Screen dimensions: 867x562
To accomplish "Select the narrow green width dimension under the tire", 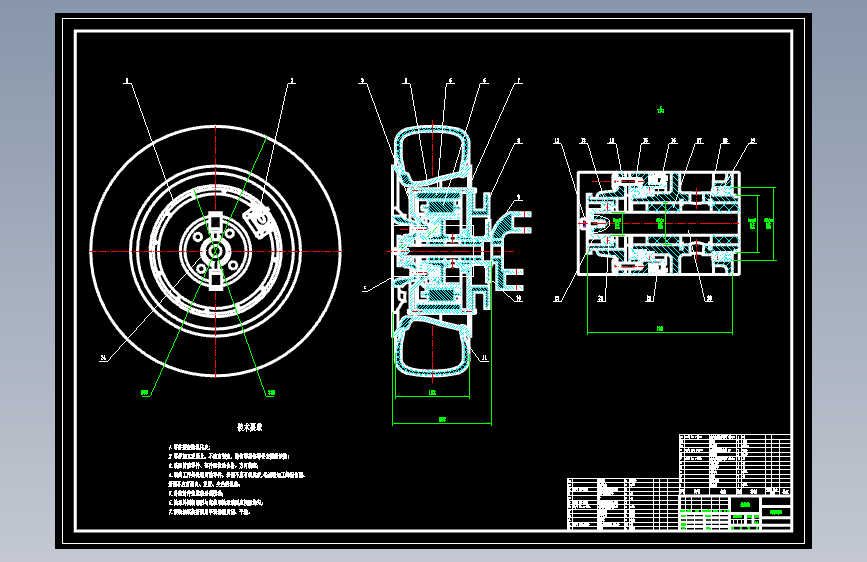I will [x=432, y=394].
